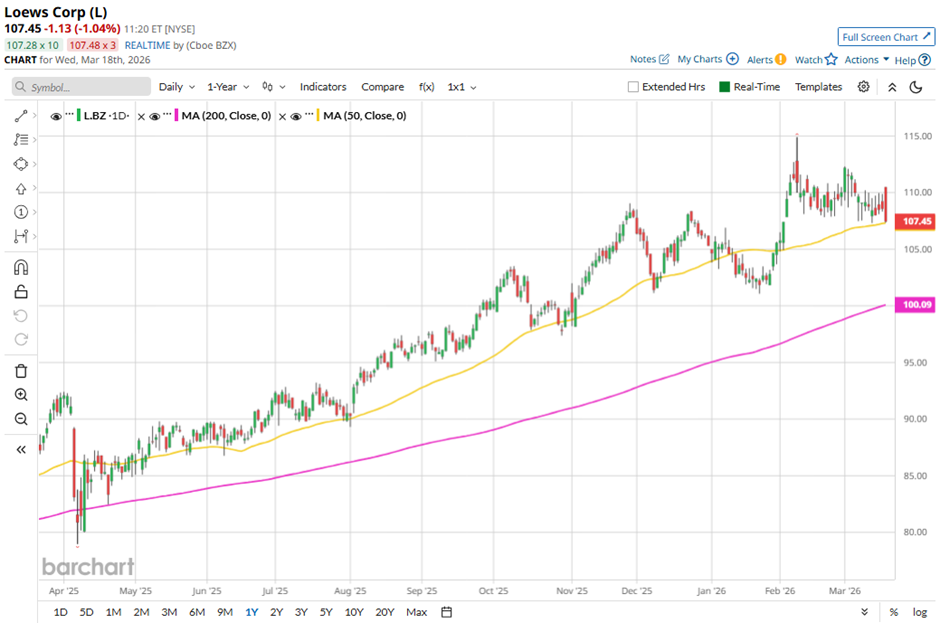
Task: Open the Daily frequency dropdown
Action: click(176, 87)
